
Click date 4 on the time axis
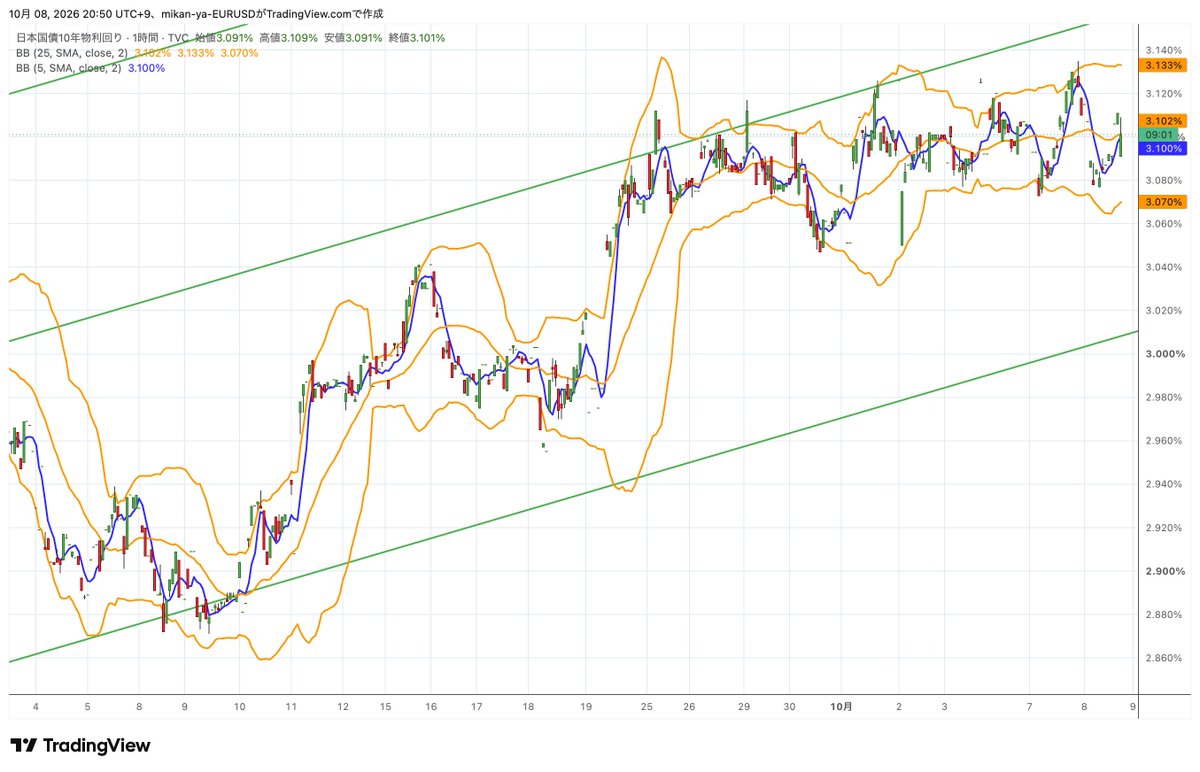pyautogui.click(x=37, y=707)
